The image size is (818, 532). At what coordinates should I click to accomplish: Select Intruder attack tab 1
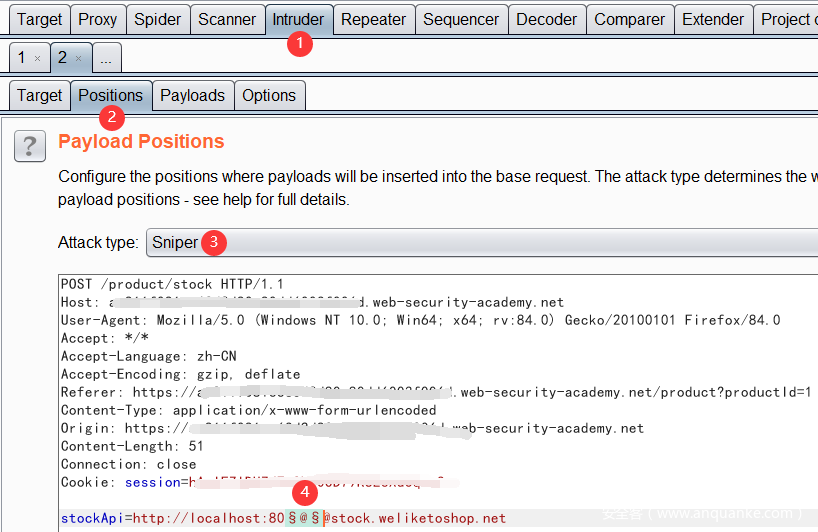22,57
